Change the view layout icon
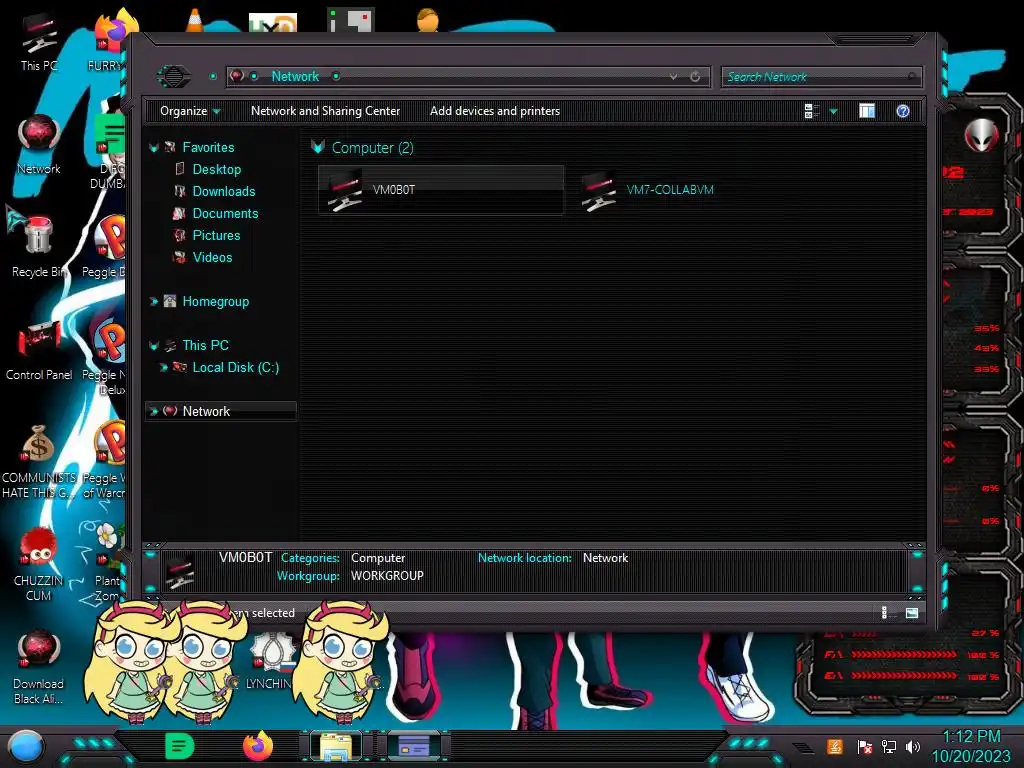Screen dimensions: 1024x768 (812, 111)
